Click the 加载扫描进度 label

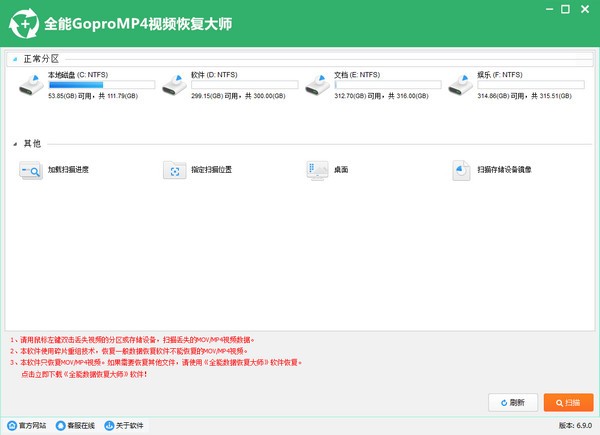[68, 169]
